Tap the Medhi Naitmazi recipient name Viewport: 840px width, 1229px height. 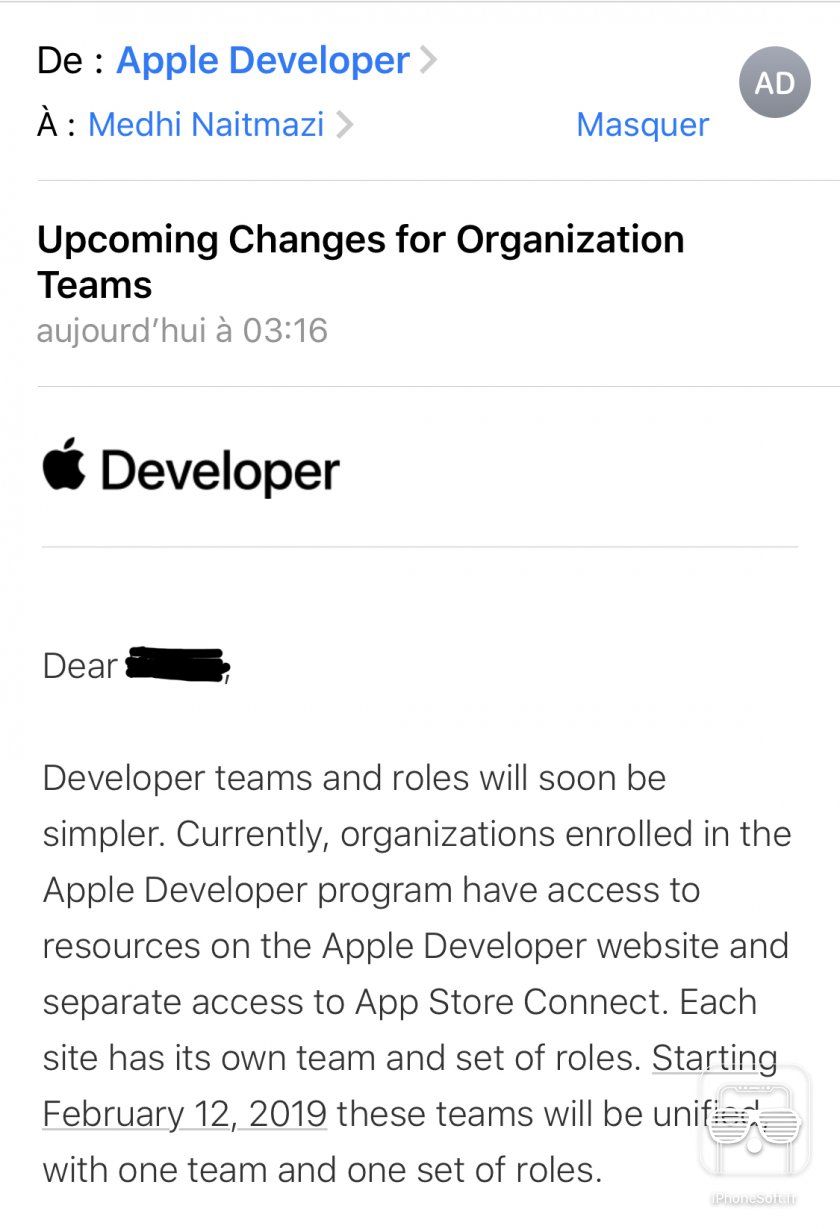pos(205,124)
